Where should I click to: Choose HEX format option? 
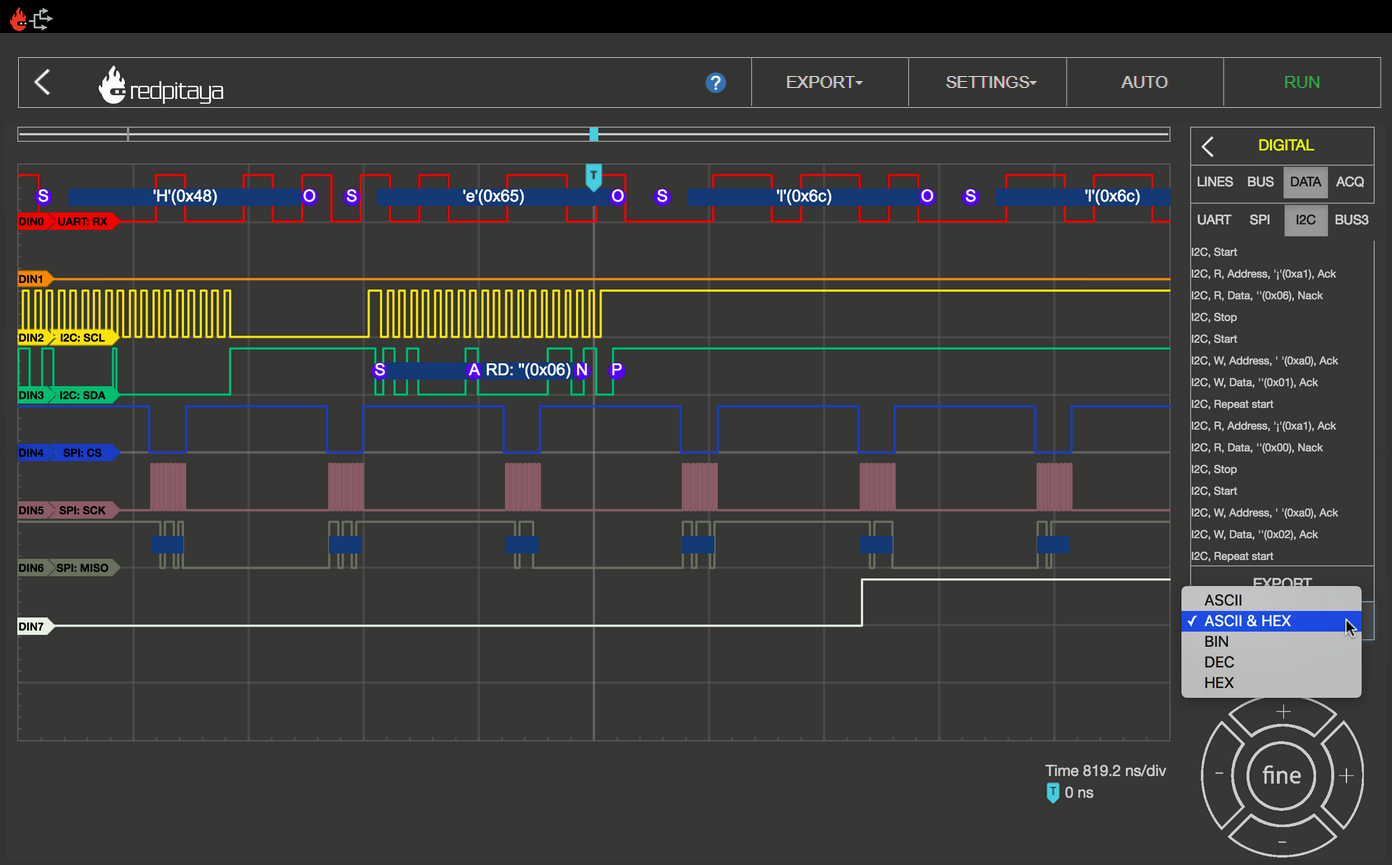(1271, 683)
